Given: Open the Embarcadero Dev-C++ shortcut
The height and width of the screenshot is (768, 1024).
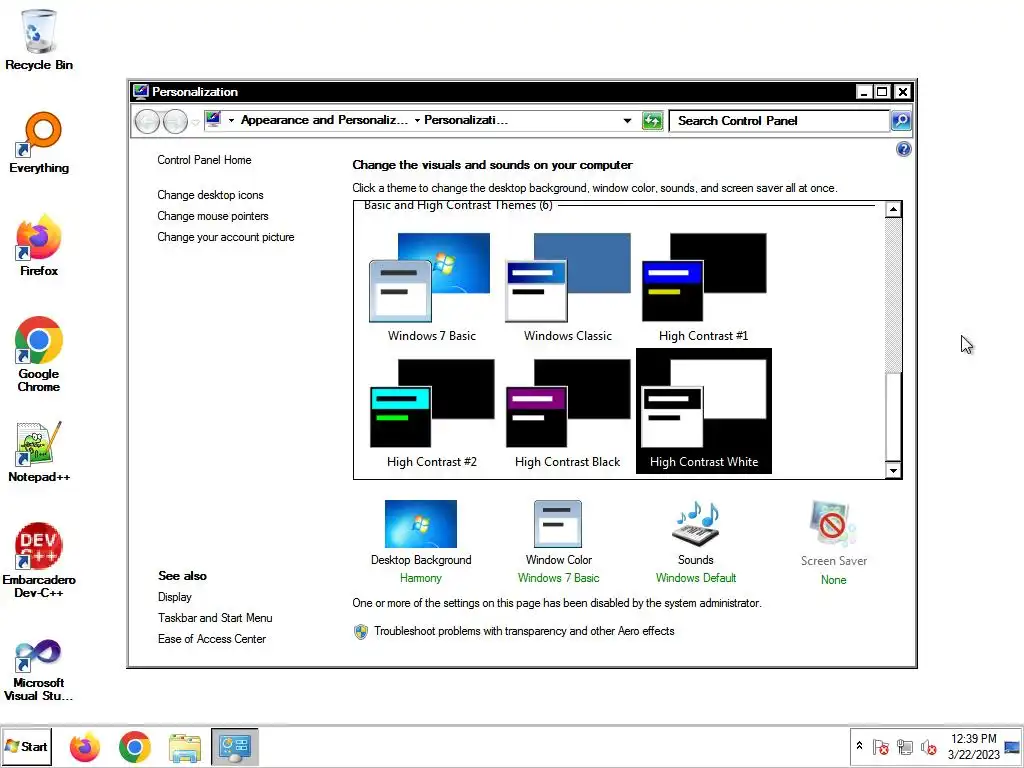Looking at the screenshot, I should tap(39, 560).
